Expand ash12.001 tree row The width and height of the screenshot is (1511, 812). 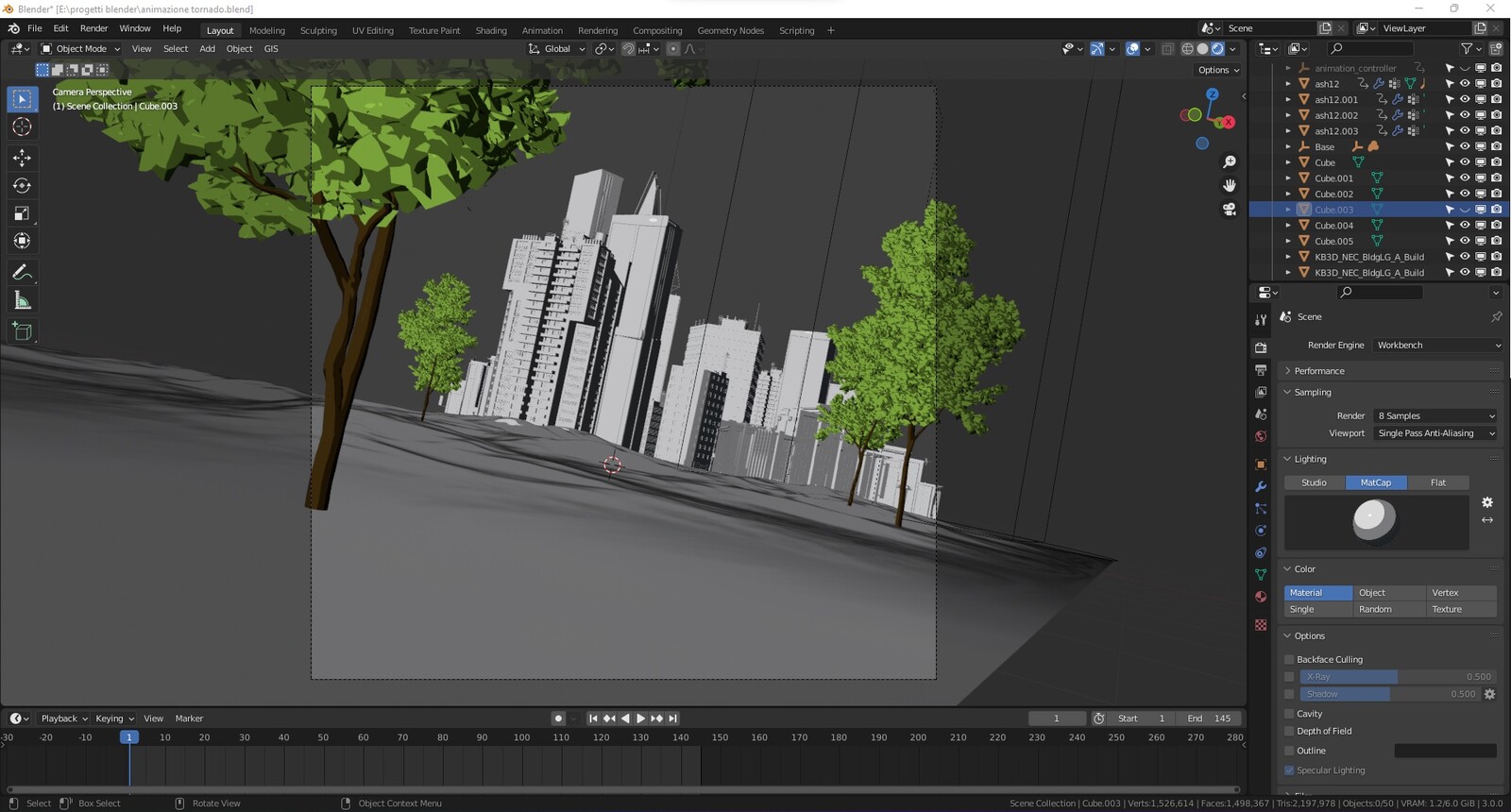point(1288,99)
